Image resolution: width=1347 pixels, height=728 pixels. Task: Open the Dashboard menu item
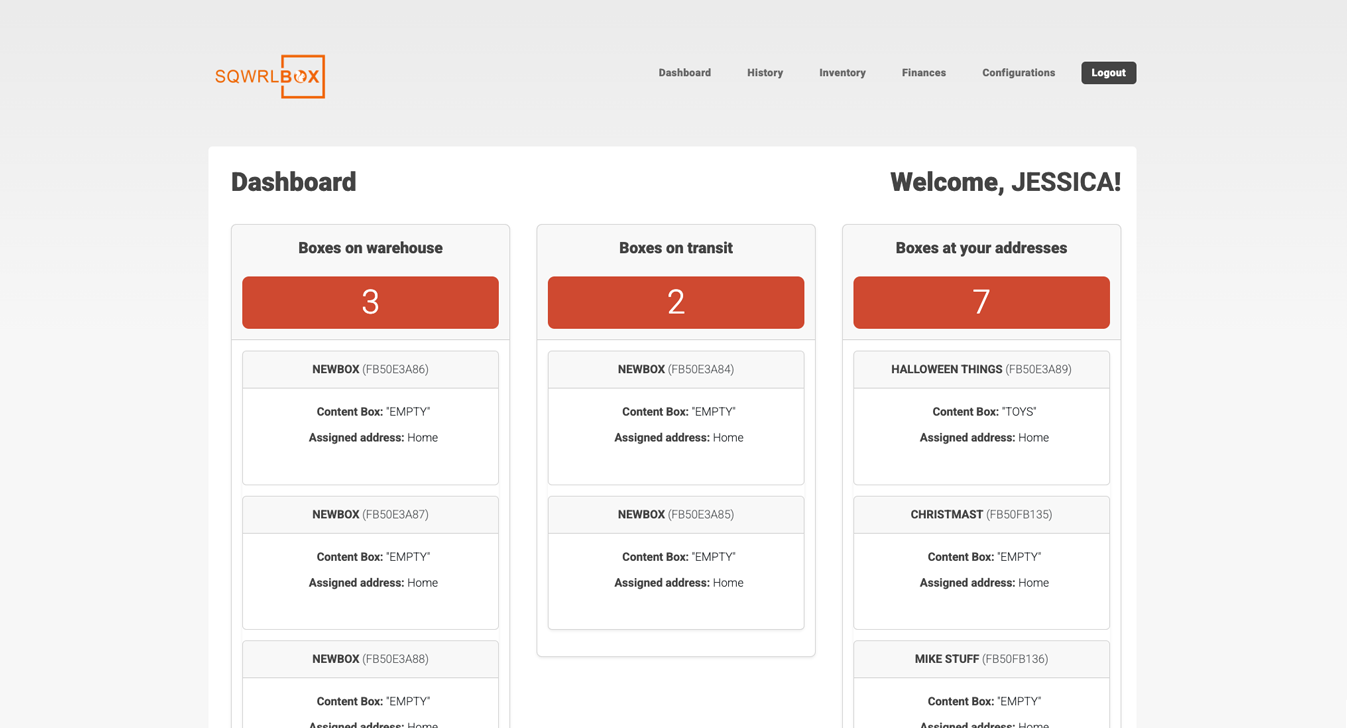click(684, 73)
